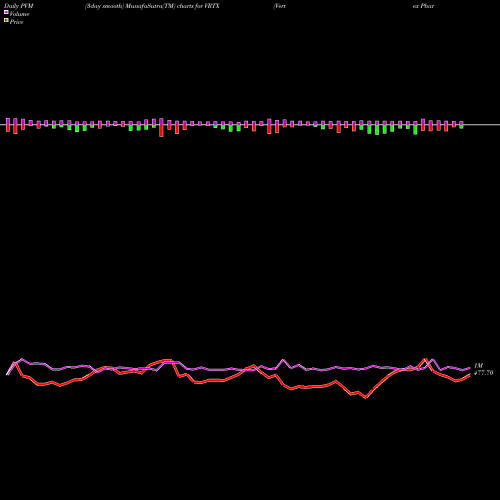Click the MunafaSutra charts for VRTX heading
This screenshot has width=500, height=500.
(152, 6)
